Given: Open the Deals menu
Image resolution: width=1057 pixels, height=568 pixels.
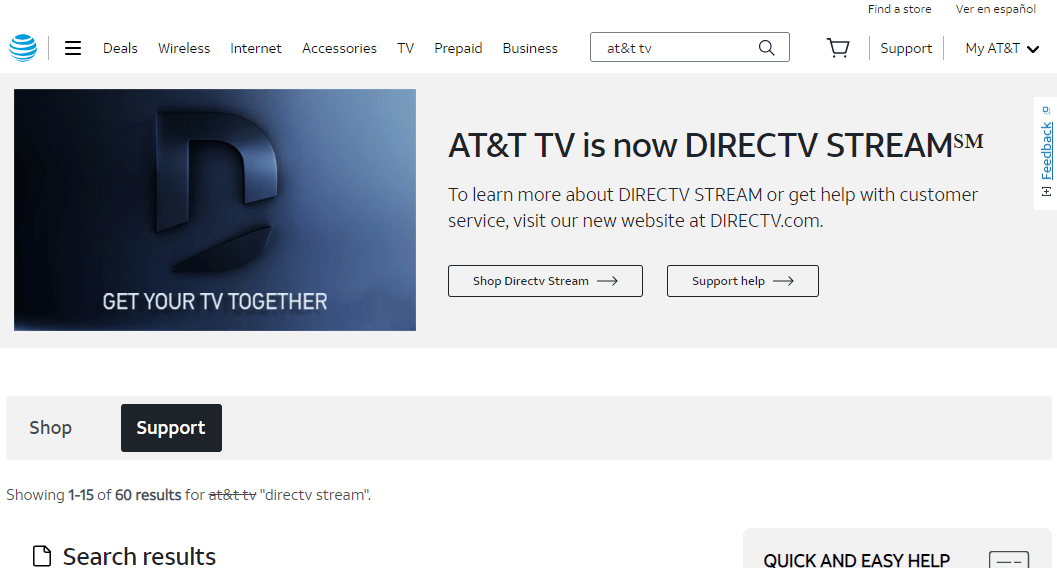Looking at the screenshot, I should coord(120,49).
